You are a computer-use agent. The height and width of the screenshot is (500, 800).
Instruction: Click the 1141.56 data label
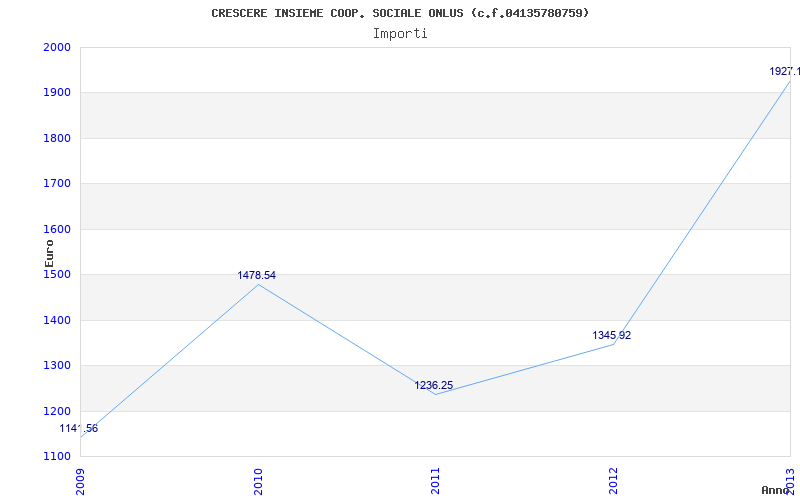(x=79, y=429)
